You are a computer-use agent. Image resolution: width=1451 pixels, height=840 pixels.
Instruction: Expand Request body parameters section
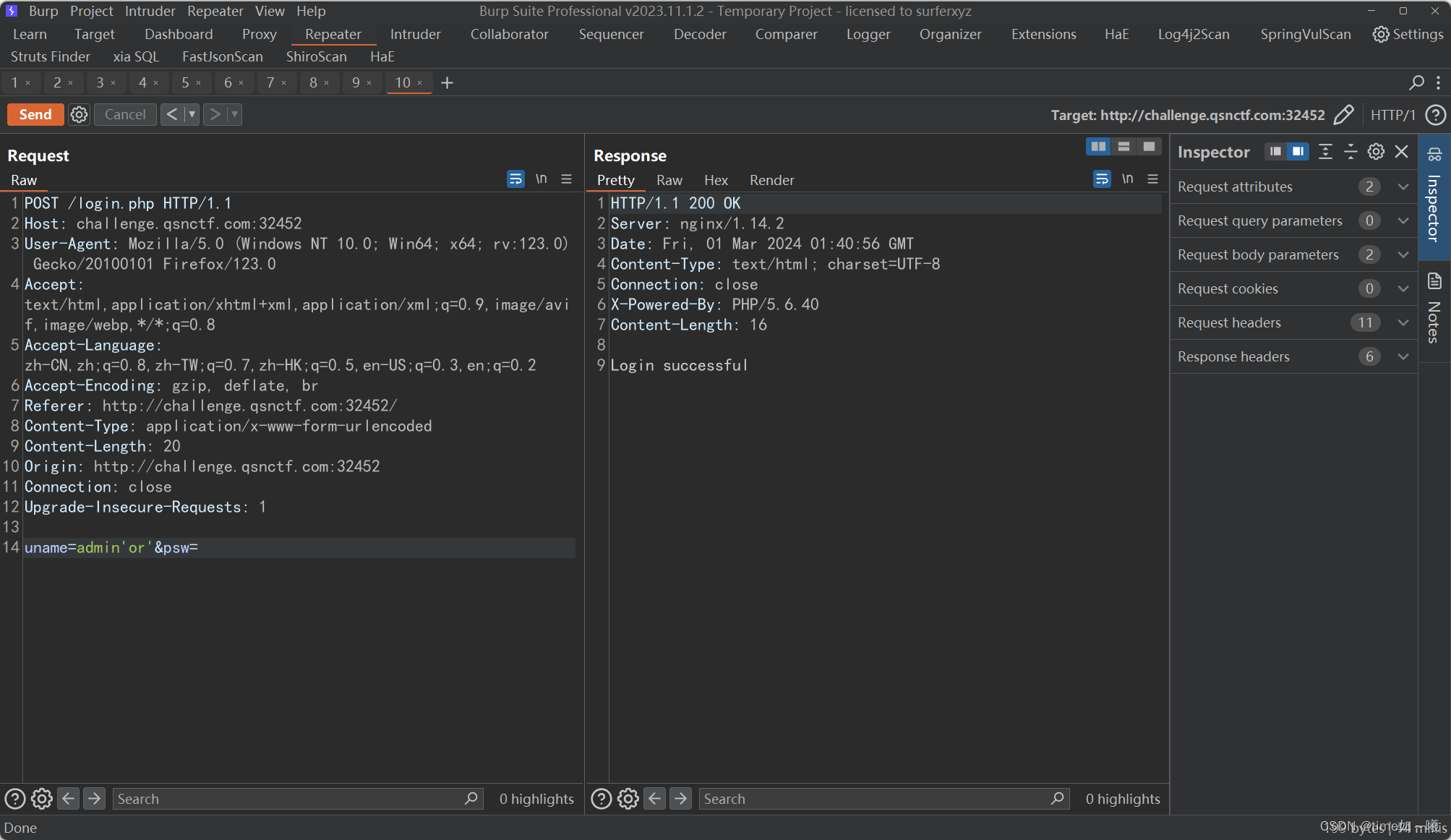point(1293,254)
